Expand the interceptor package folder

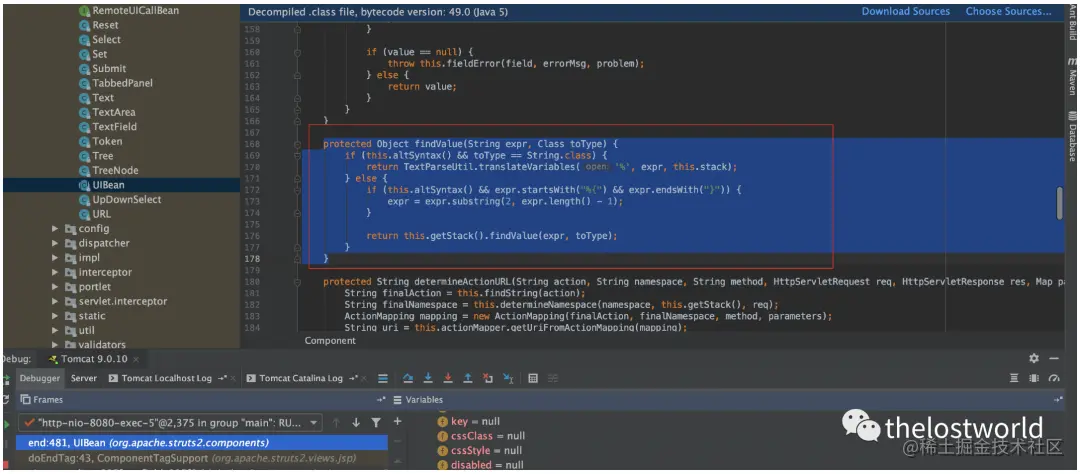[56, 272]
